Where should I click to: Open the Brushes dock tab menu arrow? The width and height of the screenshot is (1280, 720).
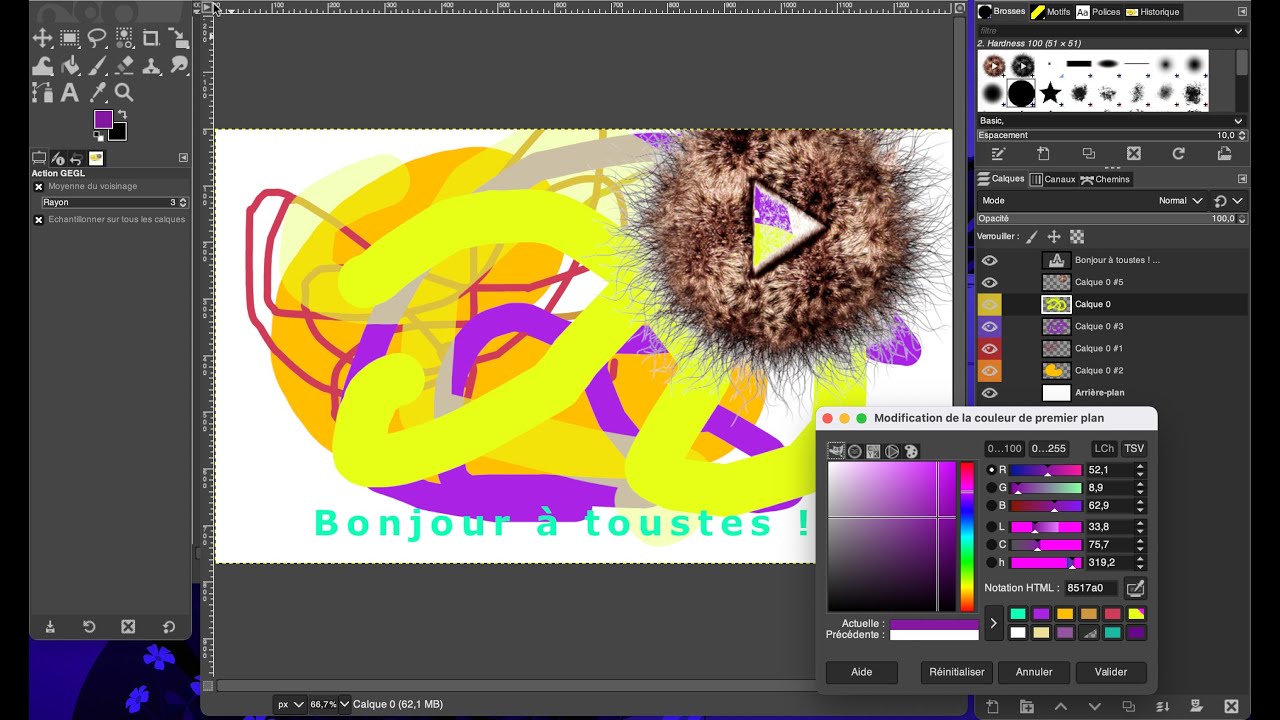[x=1242, y=12]
